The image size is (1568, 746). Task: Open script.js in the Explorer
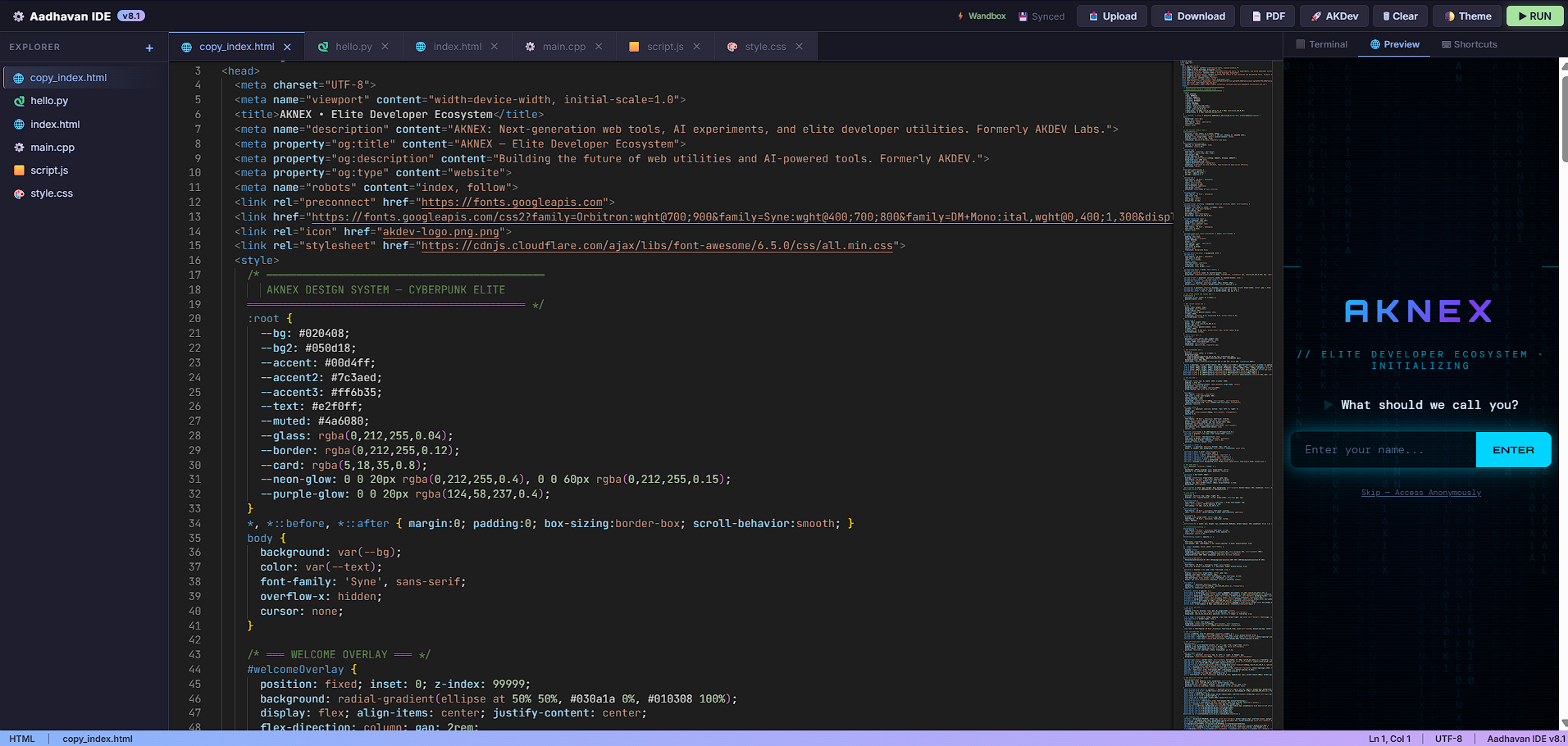(49, 171)
